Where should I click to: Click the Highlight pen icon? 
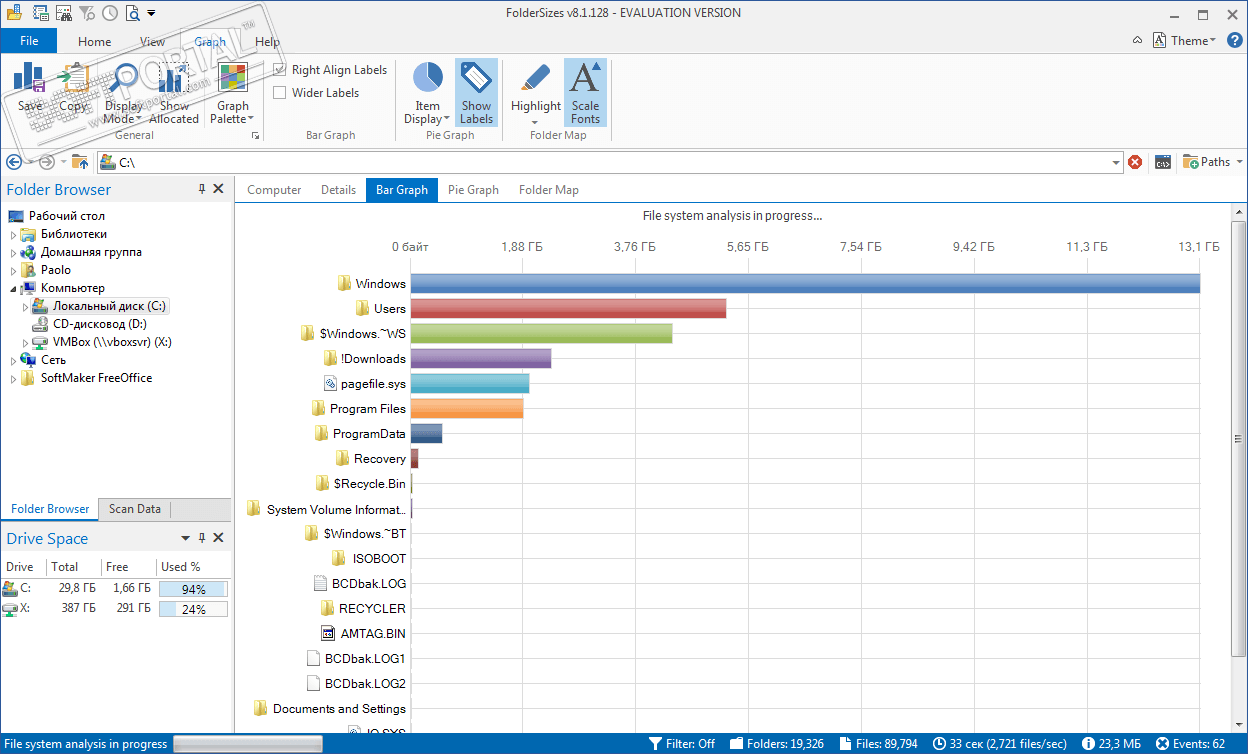click(536, 77)
